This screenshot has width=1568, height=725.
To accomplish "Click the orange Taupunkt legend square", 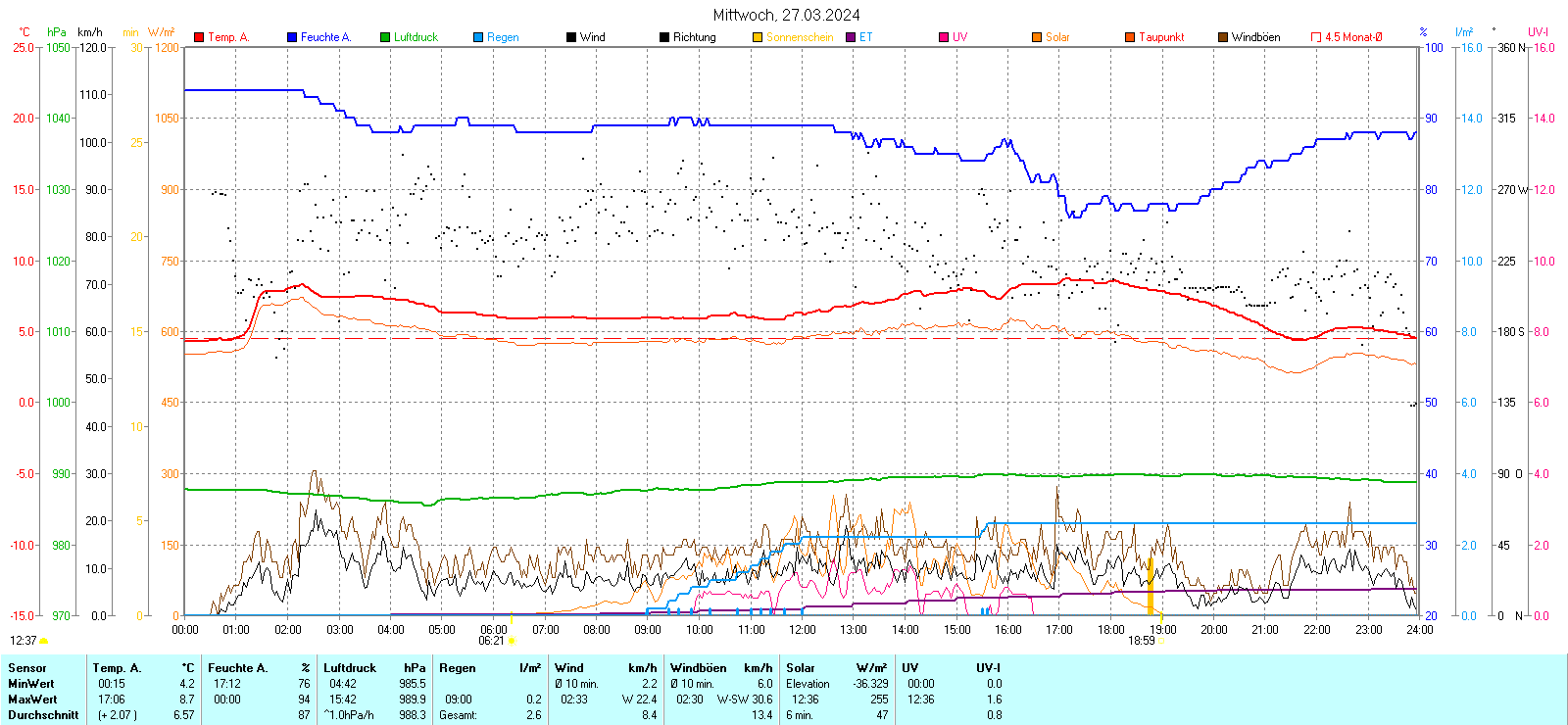I will click(1130, 37).
